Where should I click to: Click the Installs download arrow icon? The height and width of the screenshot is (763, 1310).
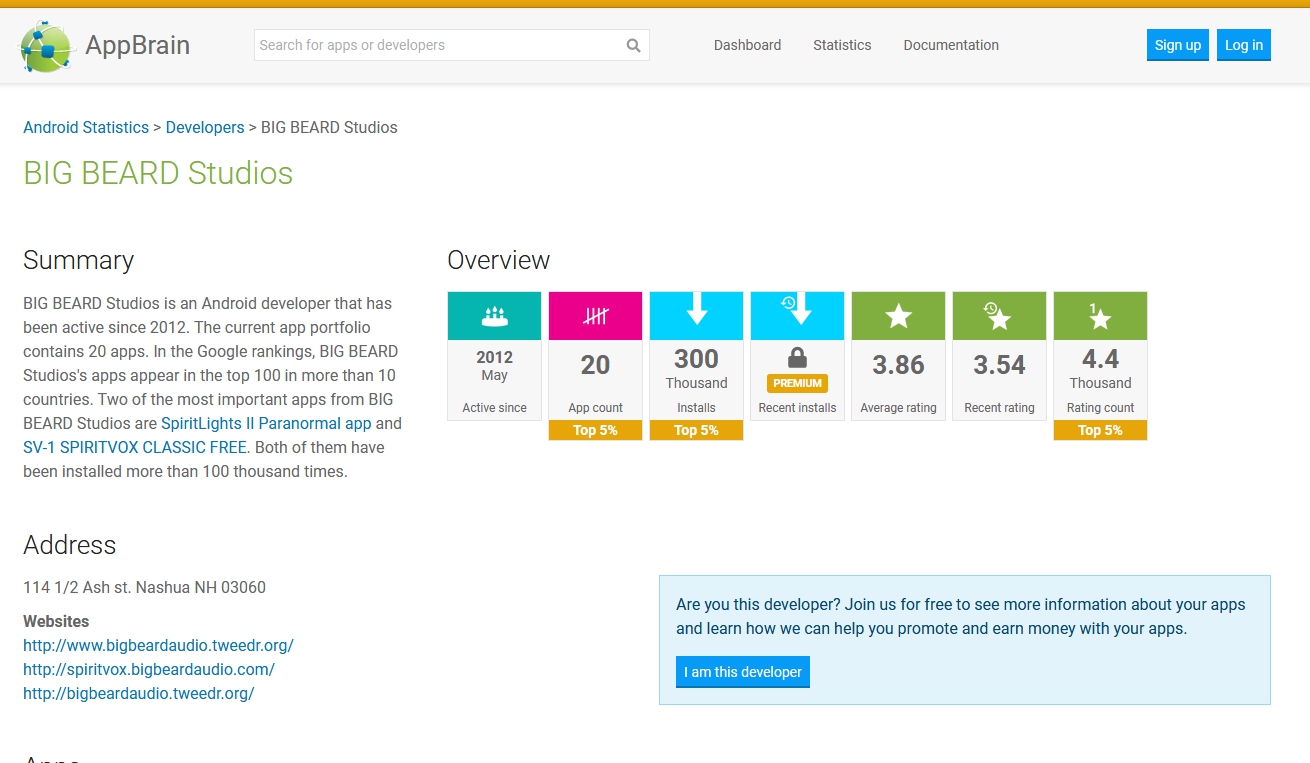[697, 309]
